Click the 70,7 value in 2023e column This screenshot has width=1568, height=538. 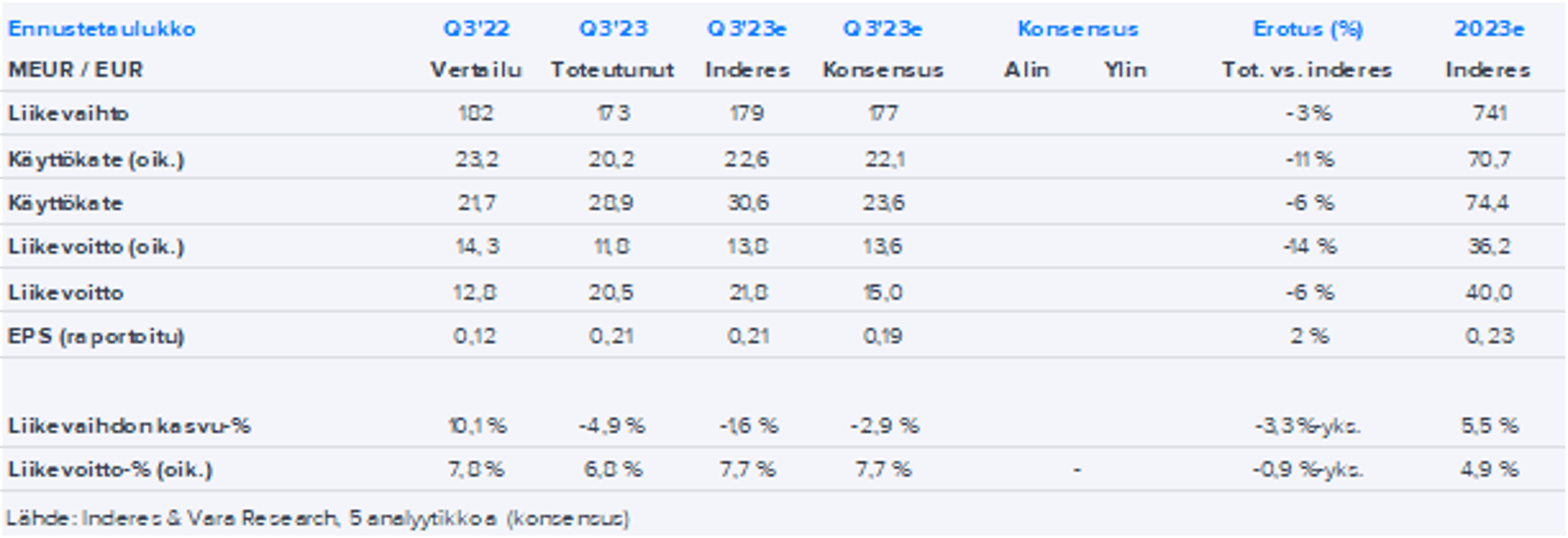[1488, 160]
